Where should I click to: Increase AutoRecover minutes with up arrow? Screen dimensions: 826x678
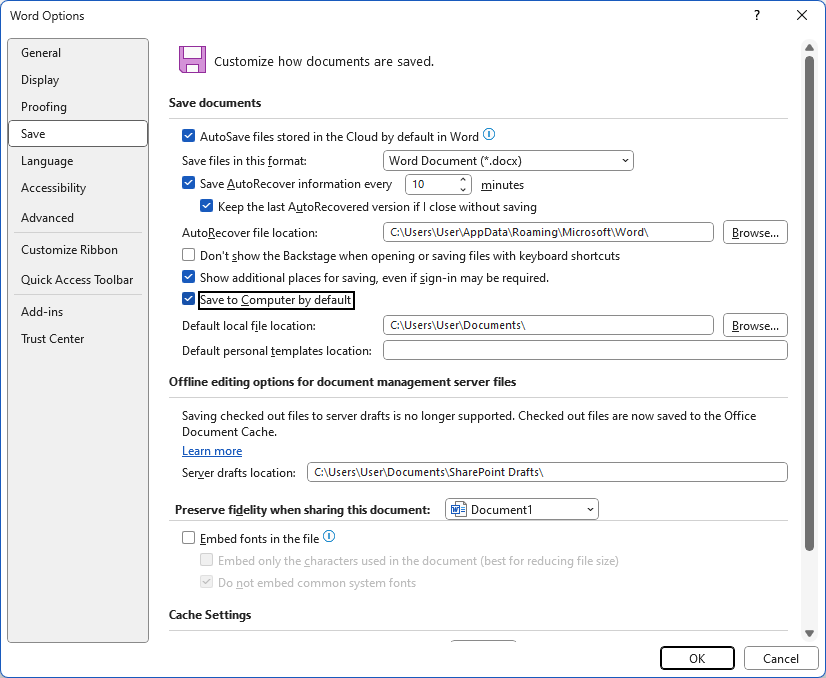coord(463,180)
